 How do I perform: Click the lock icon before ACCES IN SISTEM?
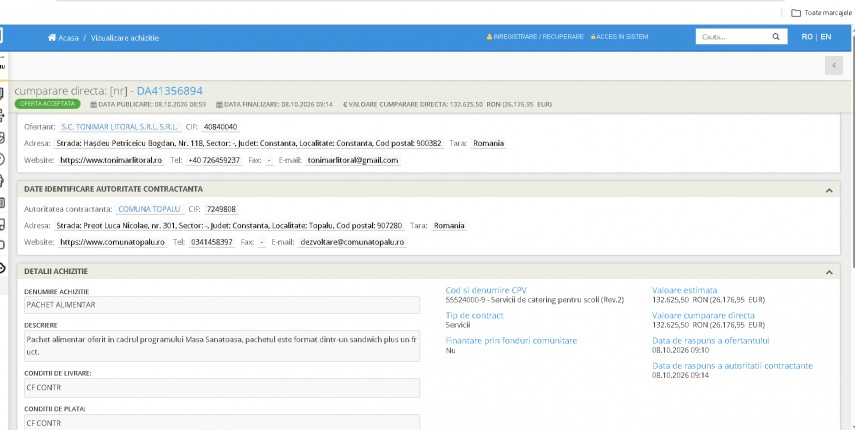(593, 37)
